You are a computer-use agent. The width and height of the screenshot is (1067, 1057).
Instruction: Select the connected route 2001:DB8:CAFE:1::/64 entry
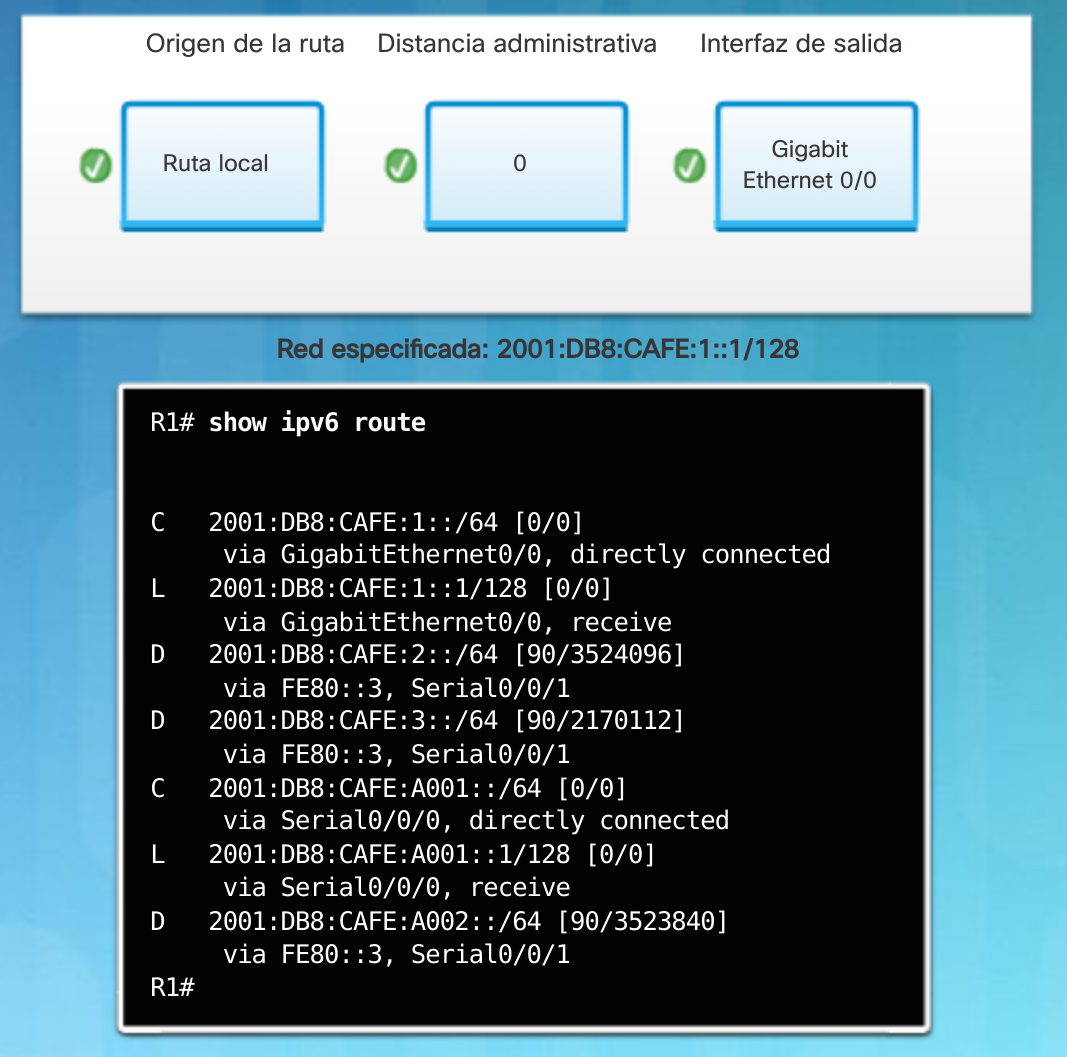point(395,522)
